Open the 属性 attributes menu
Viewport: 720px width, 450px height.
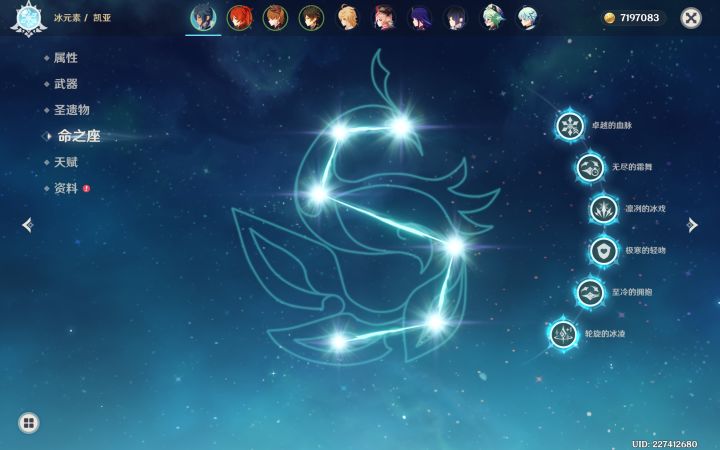[65, 58]
